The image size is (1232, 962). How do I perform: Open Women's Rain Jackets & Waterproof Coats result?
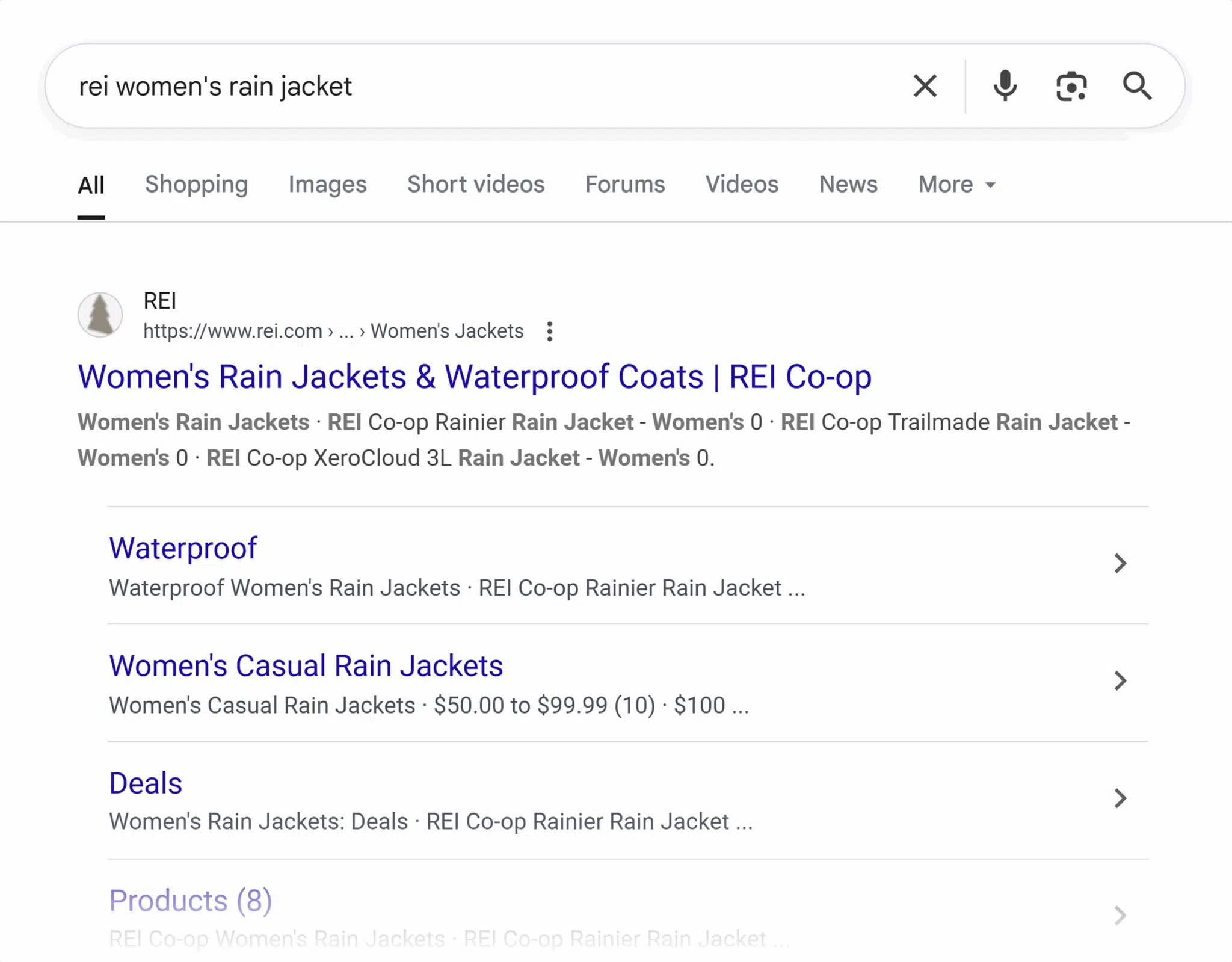tap(475, 377)
